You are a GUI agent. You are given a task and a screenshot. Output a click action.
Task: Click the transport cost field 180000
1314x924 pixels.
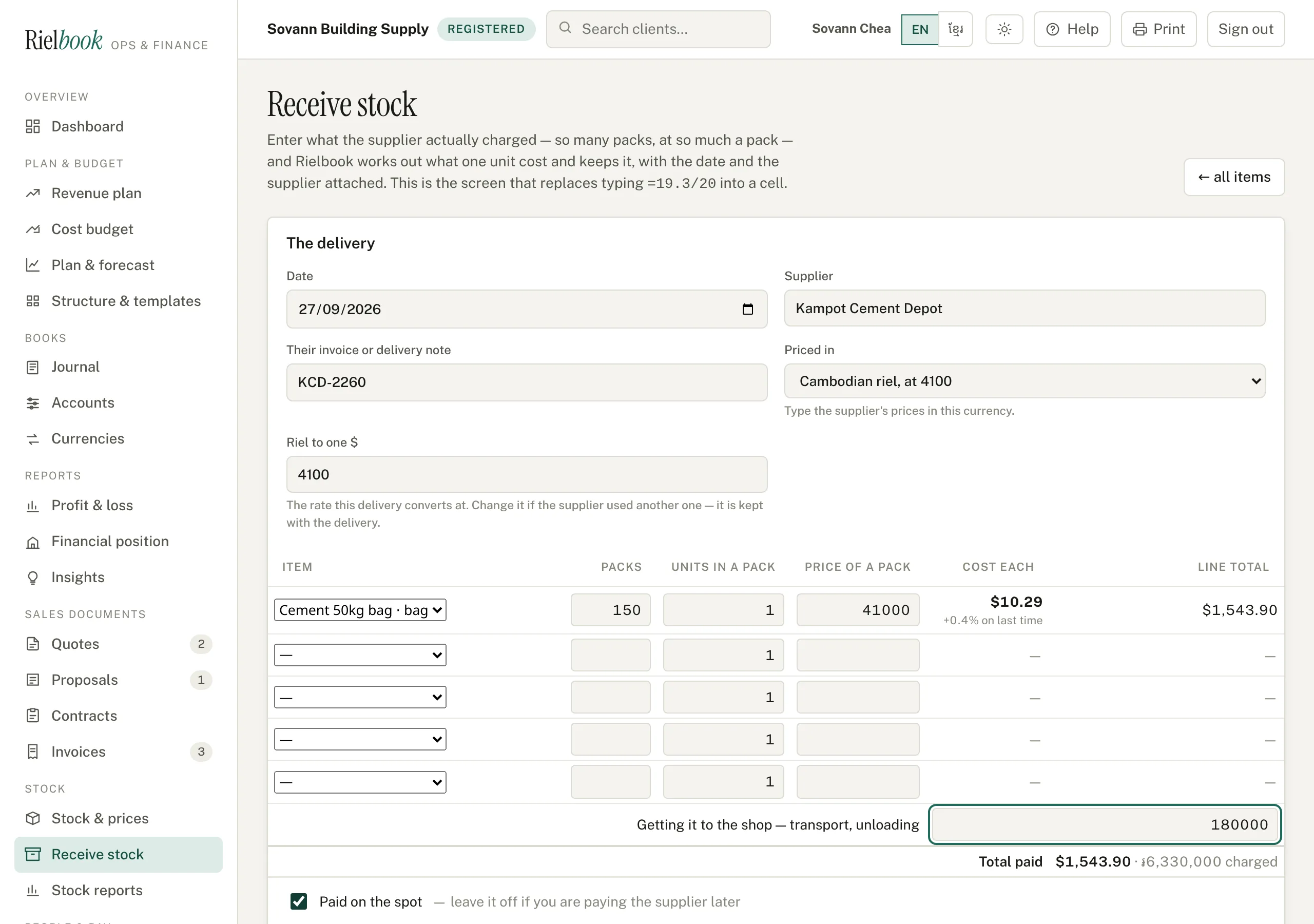(1105, 824)
